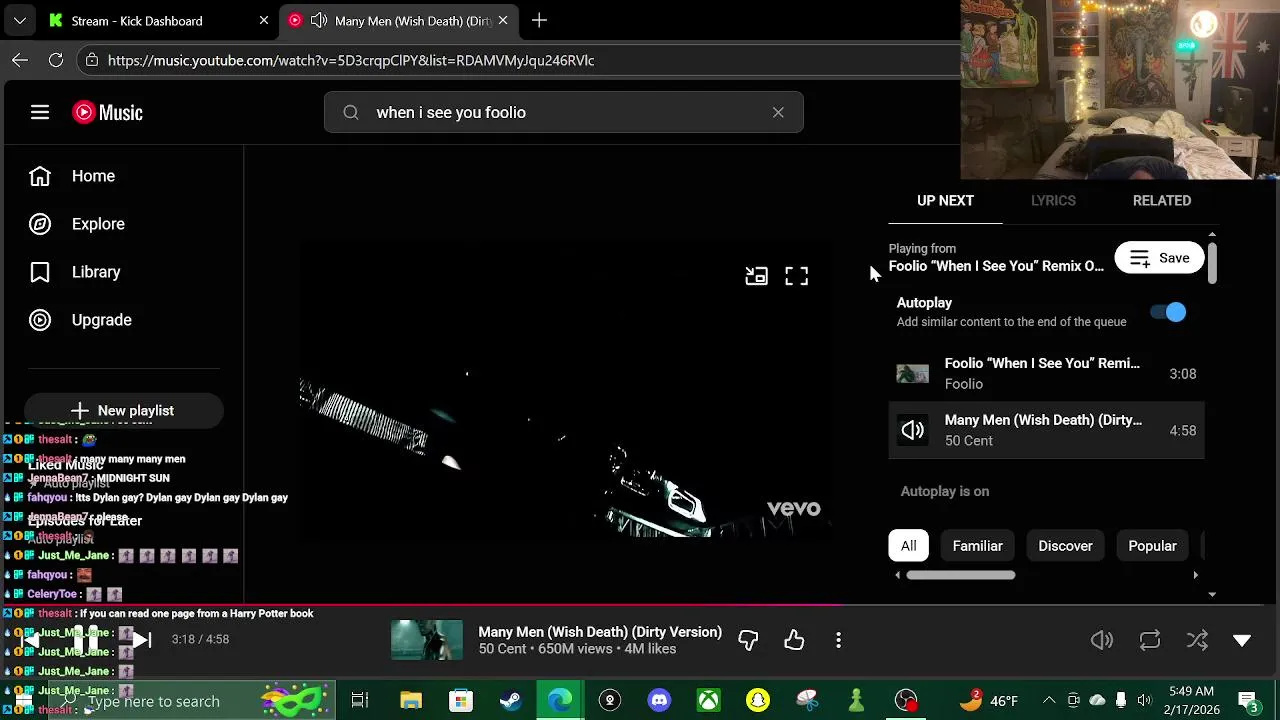The width and height of the screenshot is (1280, 720).
Task: Close the Many Men YouTube Music tab
Action: [503, 20]
